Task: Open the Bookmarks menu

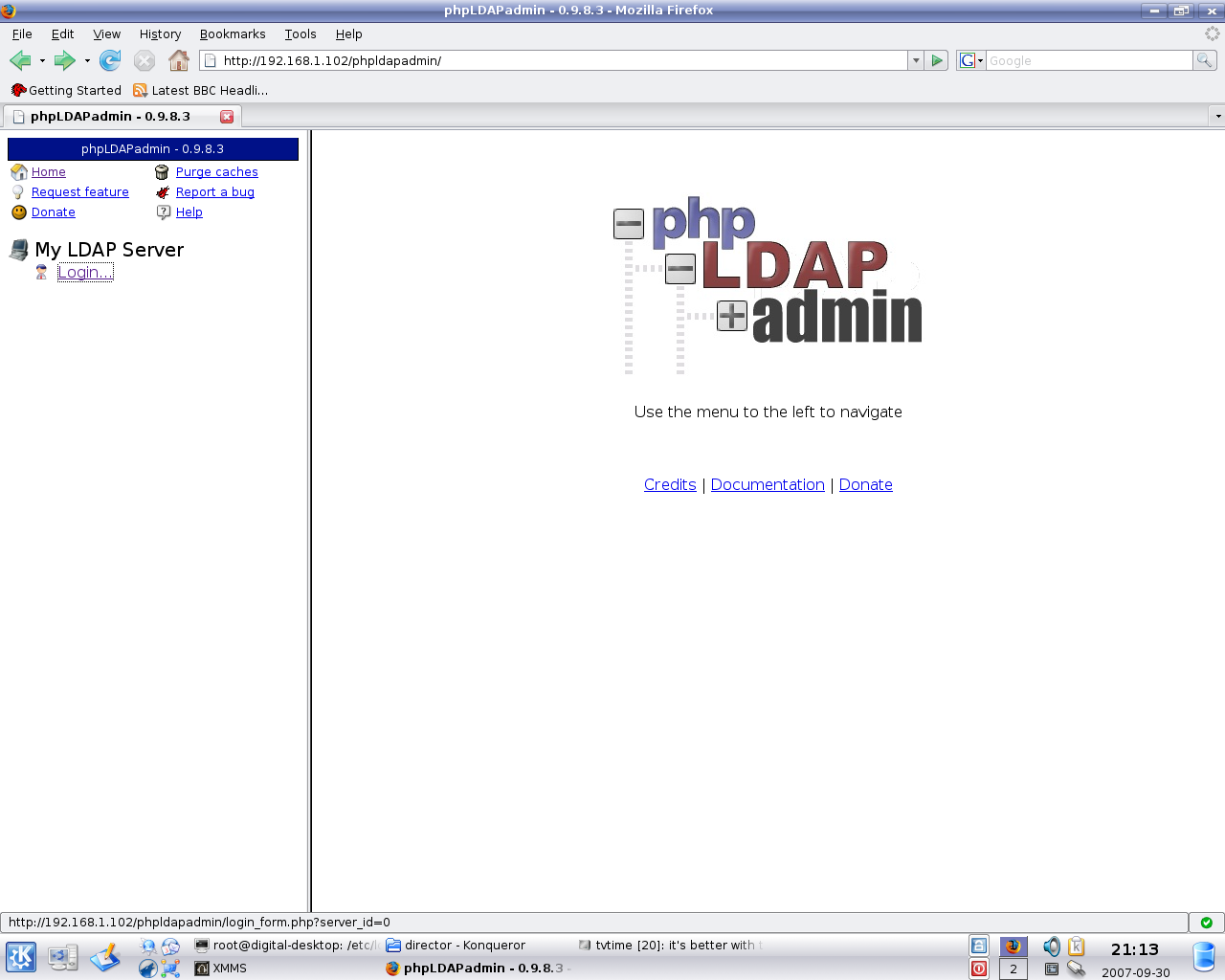Action: point(233,33)
